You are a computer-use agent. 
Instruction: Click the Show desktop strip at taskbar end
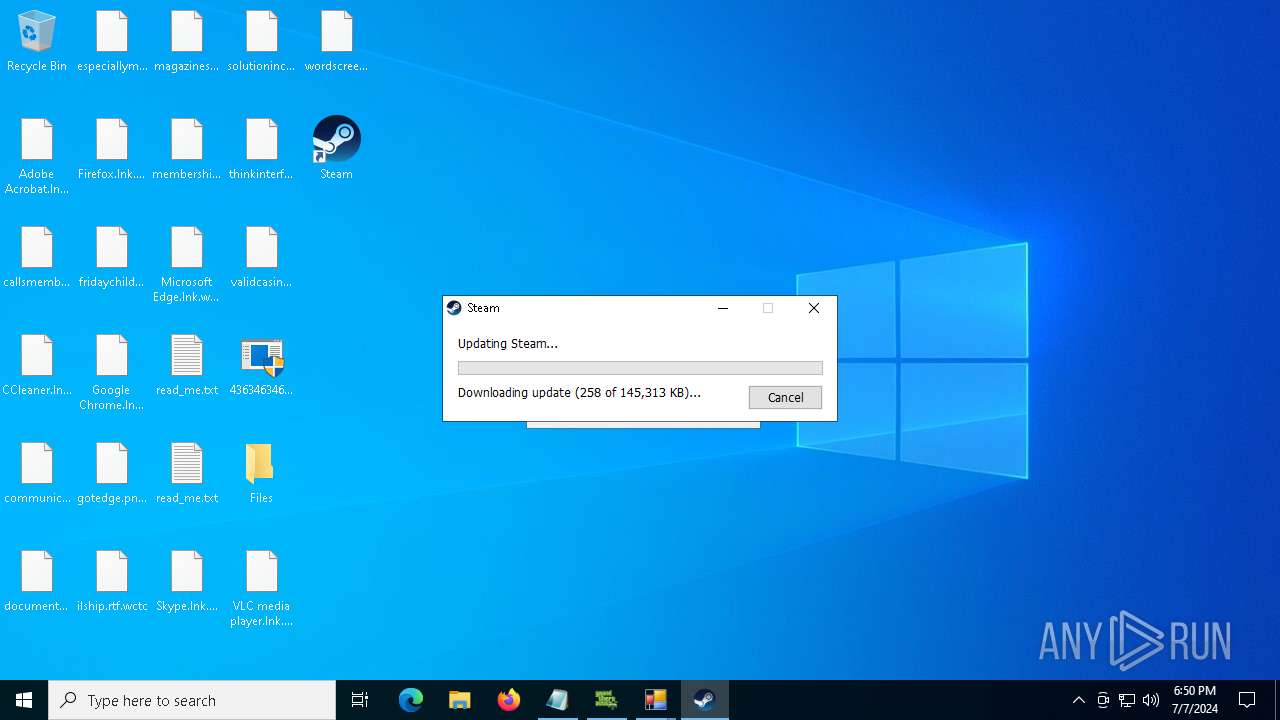pos(1277,700)
